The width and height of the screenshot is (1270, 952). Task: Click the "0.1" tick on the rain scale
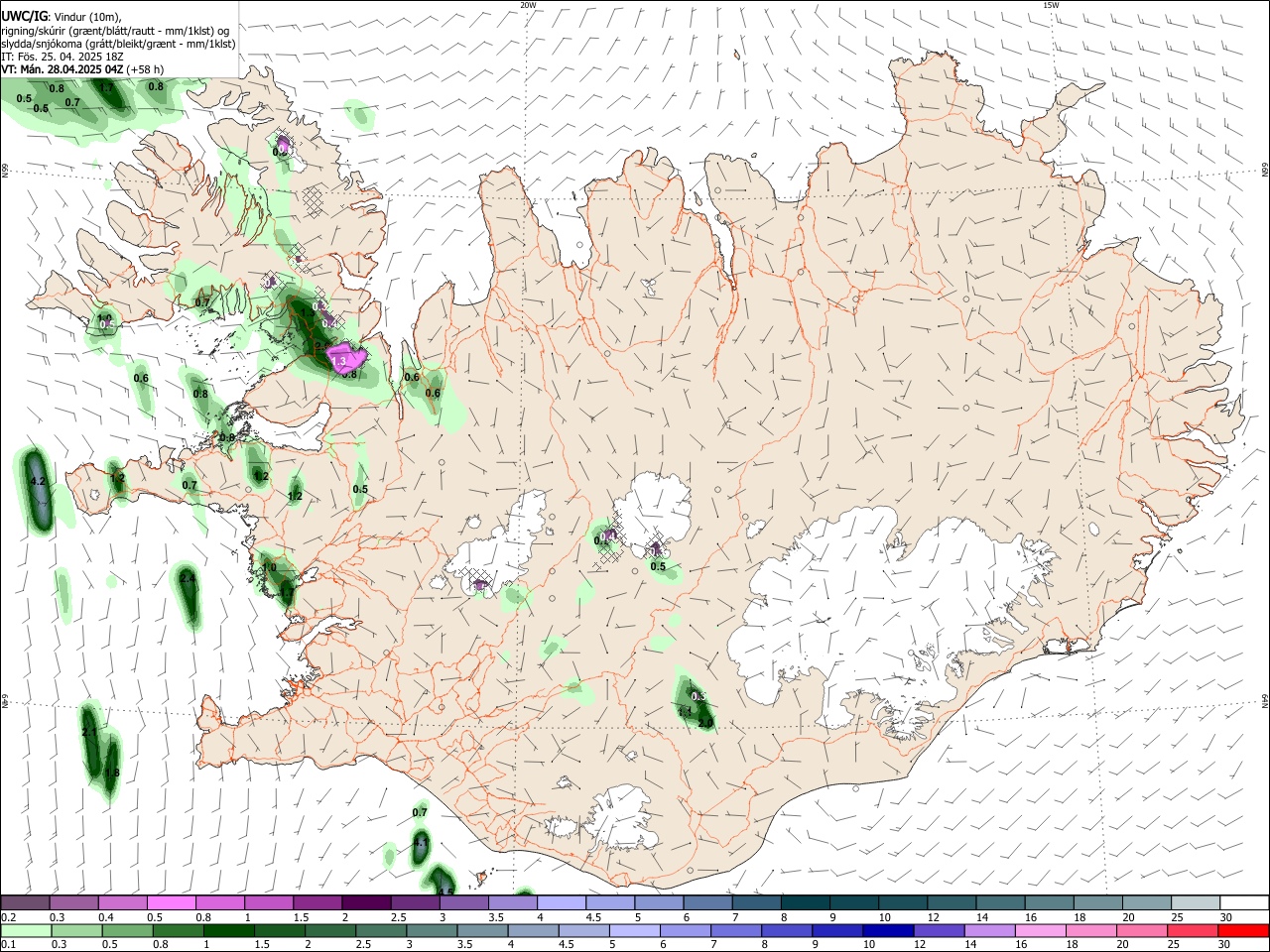pos(7,944)
